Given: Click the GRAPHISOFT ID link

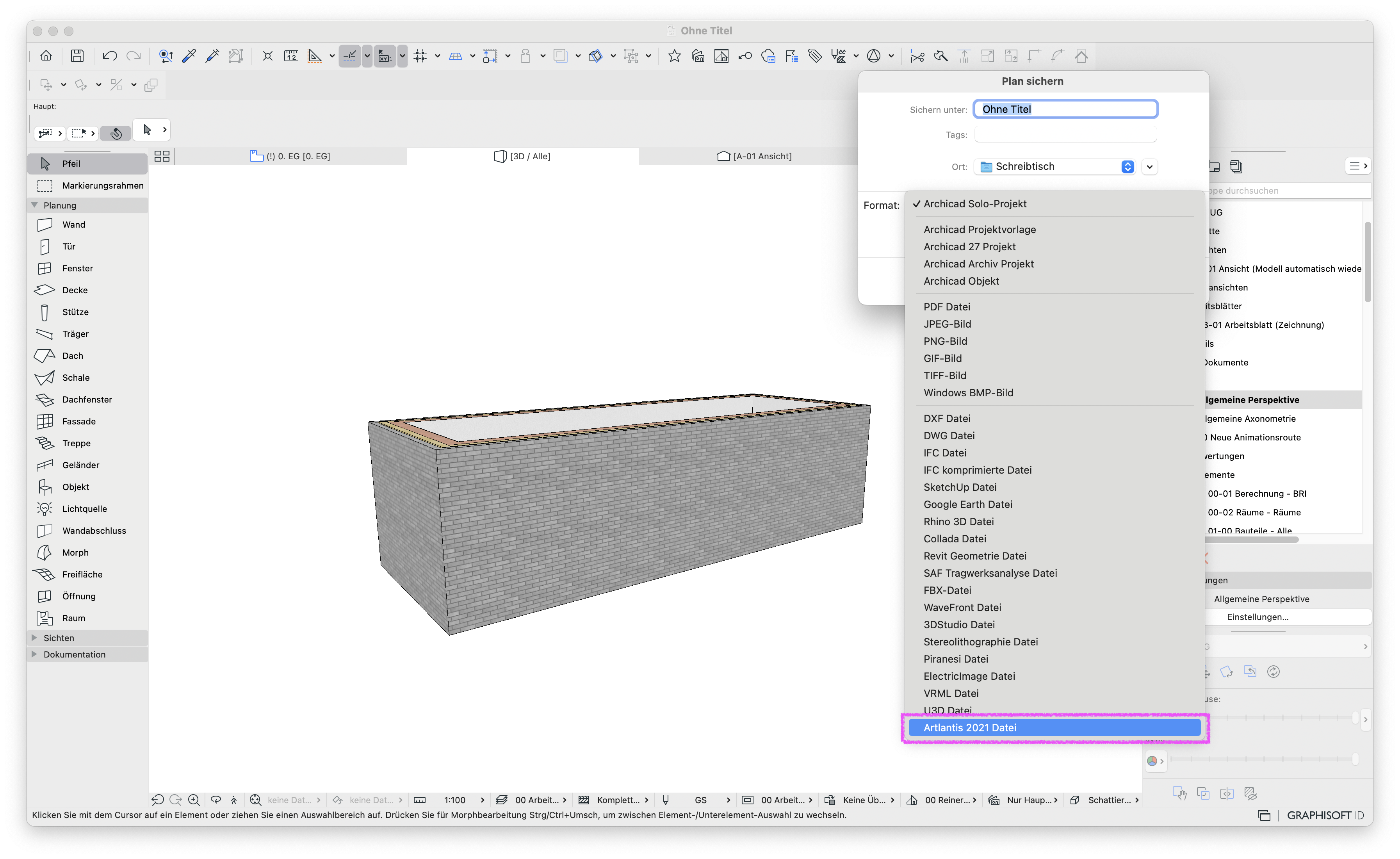Looking at the screenshot, I should click(1325, 815).
